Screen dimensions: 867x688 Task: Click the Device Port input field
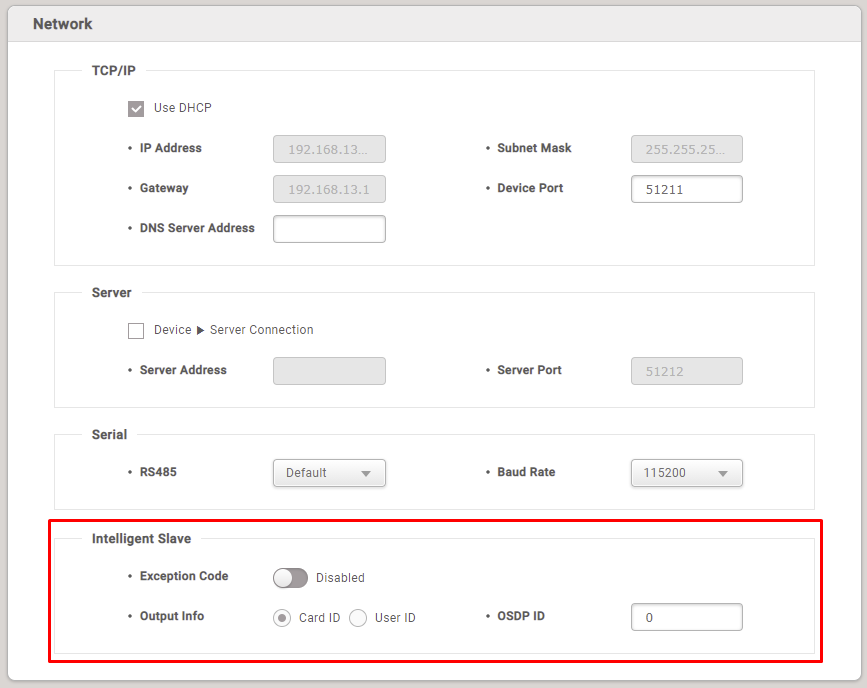[686, 189]
